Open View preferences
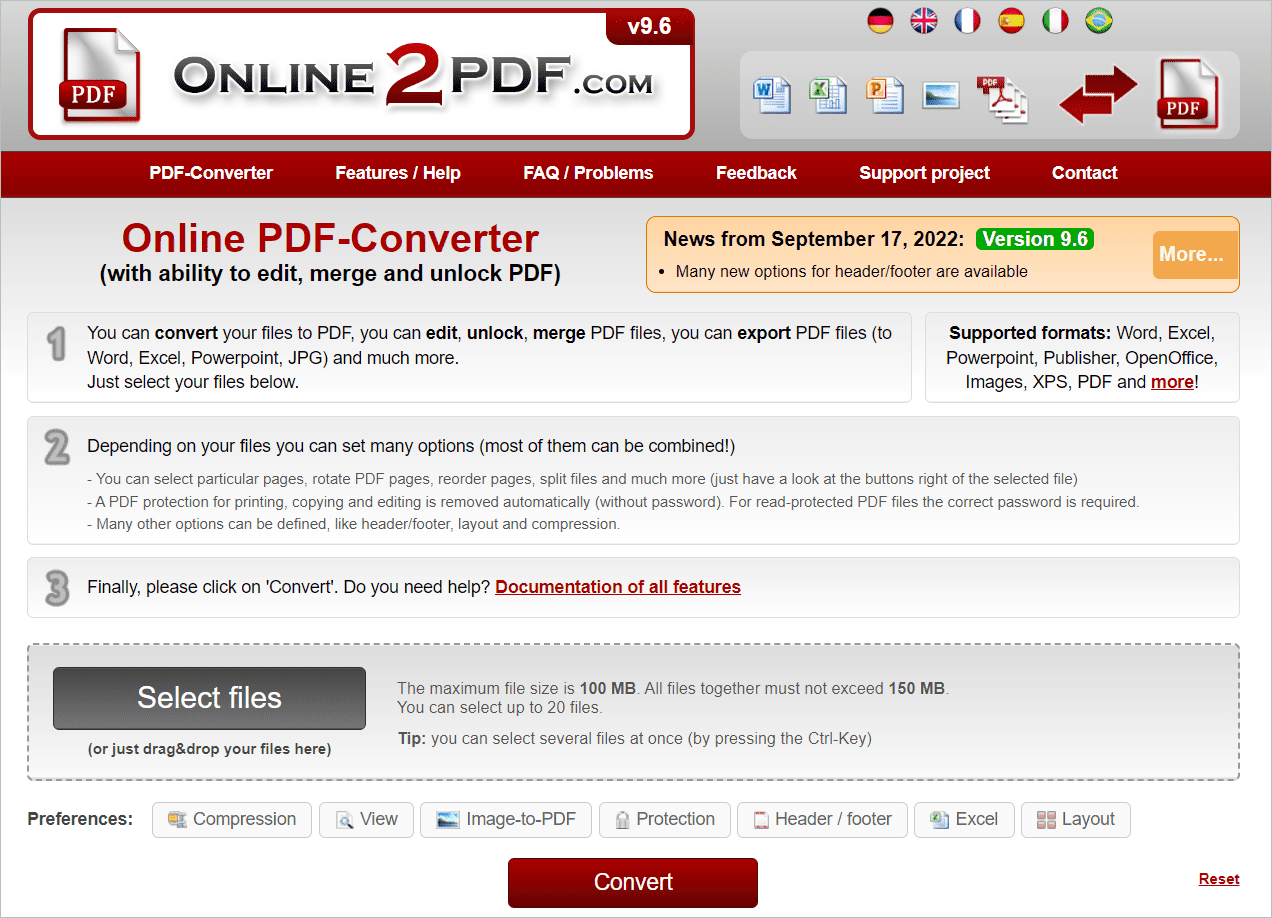 (366, 819)
